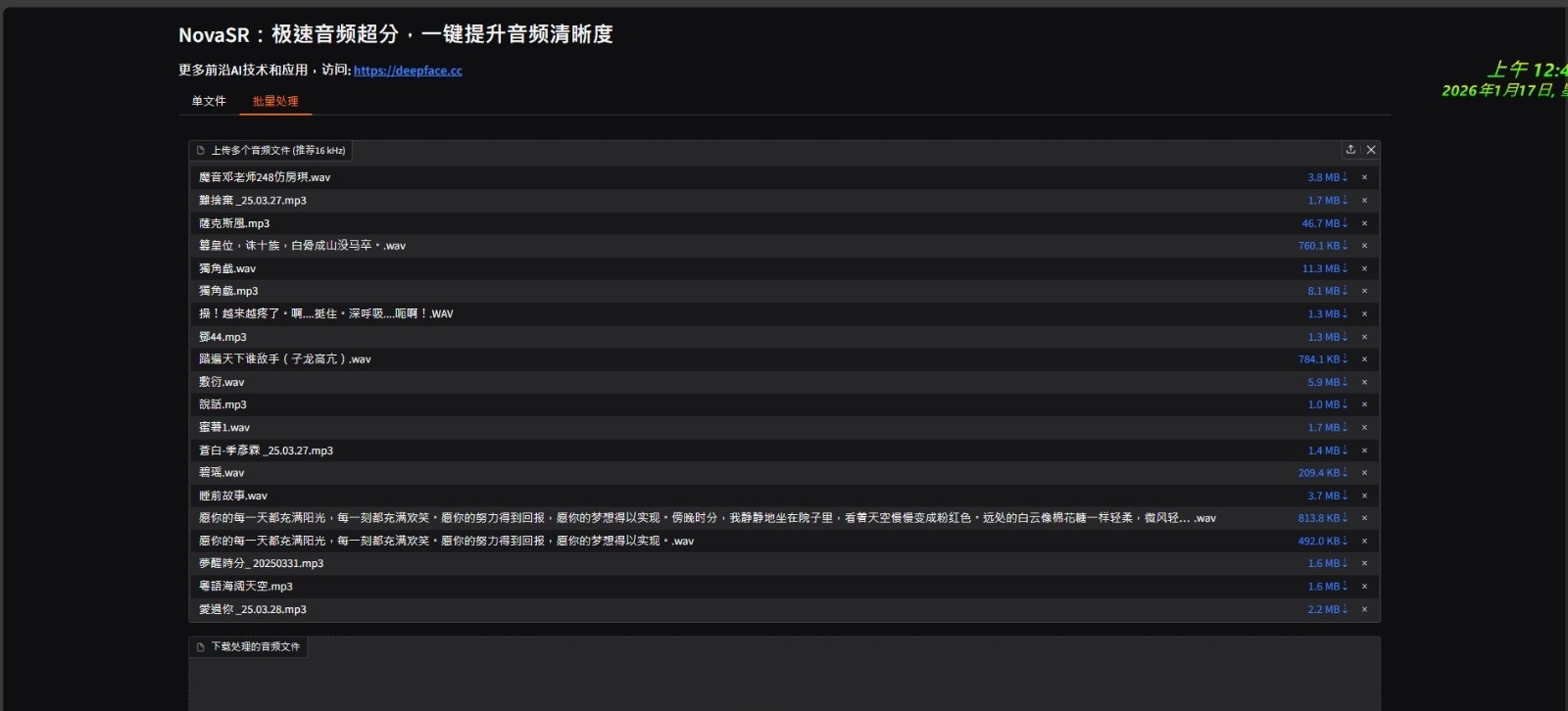Viewport: 1568px width, 711px height.
Task: Remove 難捨棄 _25.03.27.mp3 from the upload list
Action: (1364, 200)
